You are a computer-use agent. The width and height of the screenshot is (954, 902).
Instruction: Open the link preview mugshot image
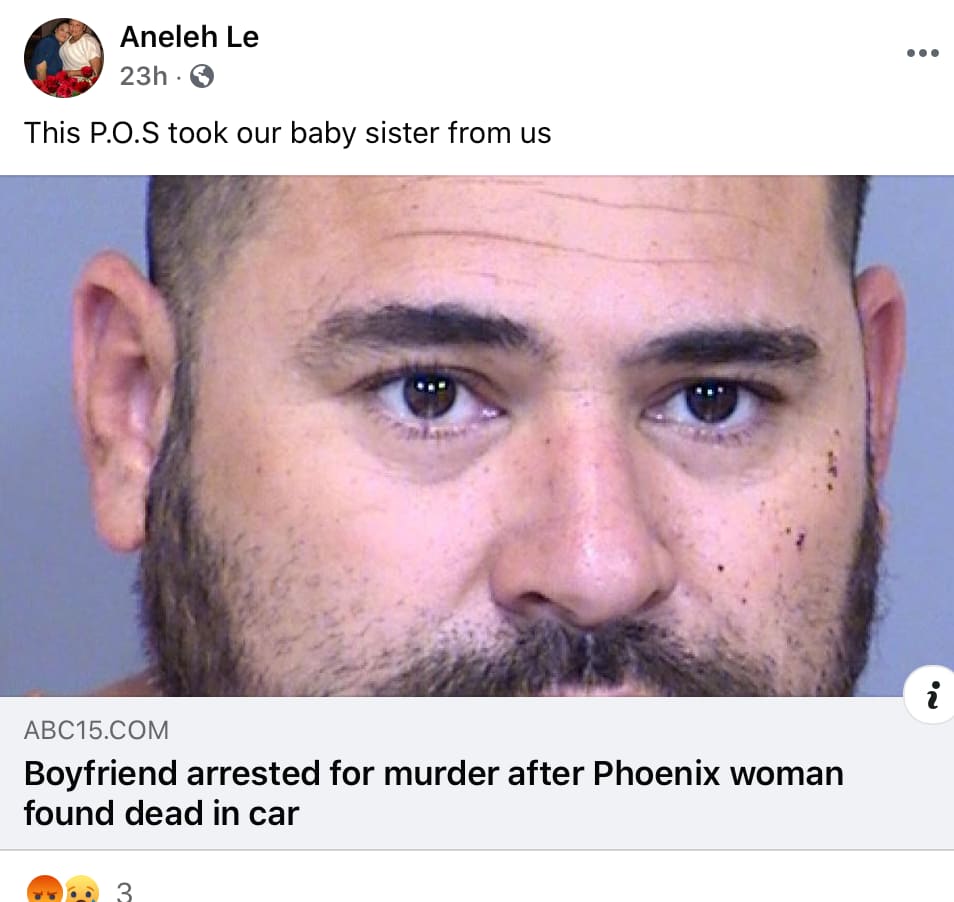pos(477,435)
